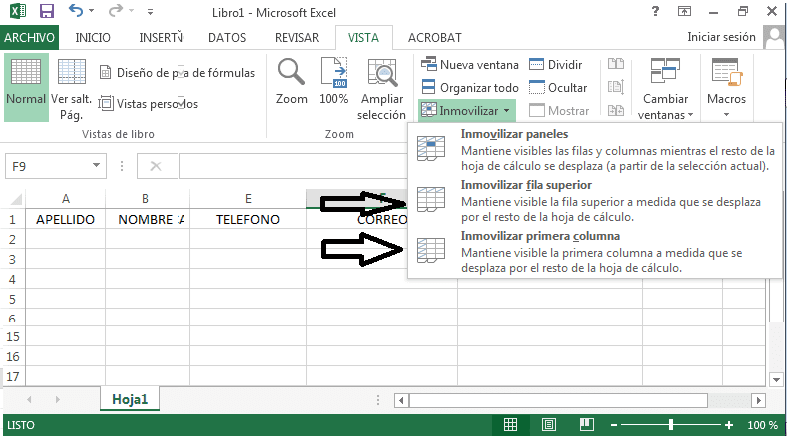
Task: Choose Inmovilizar primera columna option
Action: (595, 252)
